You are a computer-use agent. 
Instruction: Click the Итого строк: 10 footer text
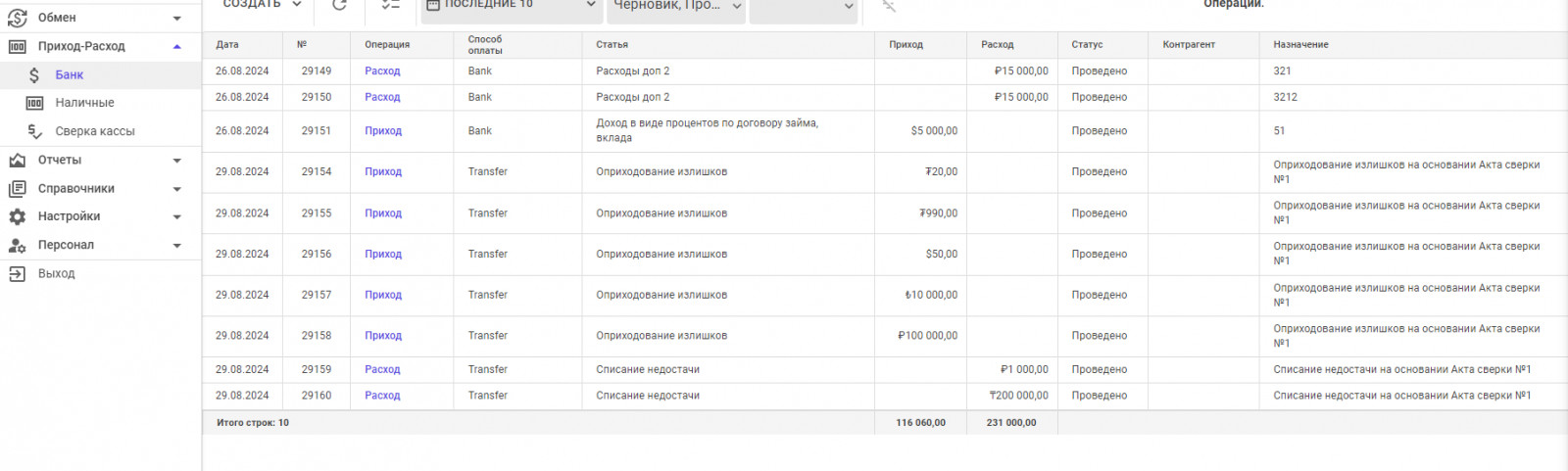[253, 423]
